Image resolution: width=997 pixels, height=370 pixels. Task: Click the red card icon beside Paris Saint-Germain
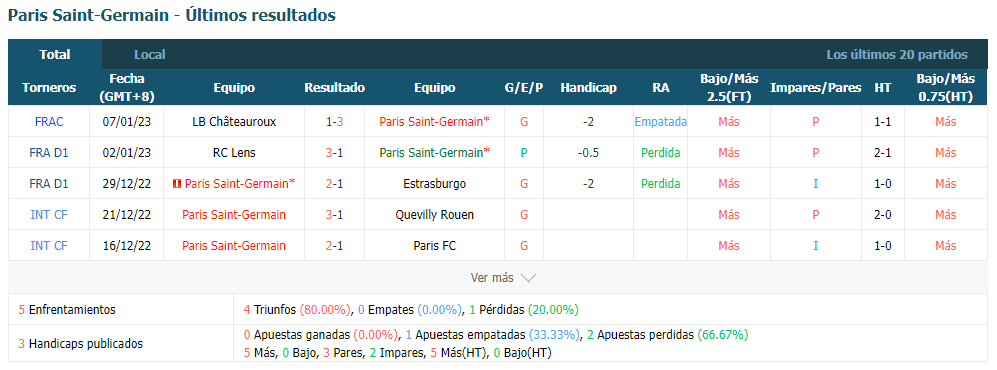coord(176,184)
